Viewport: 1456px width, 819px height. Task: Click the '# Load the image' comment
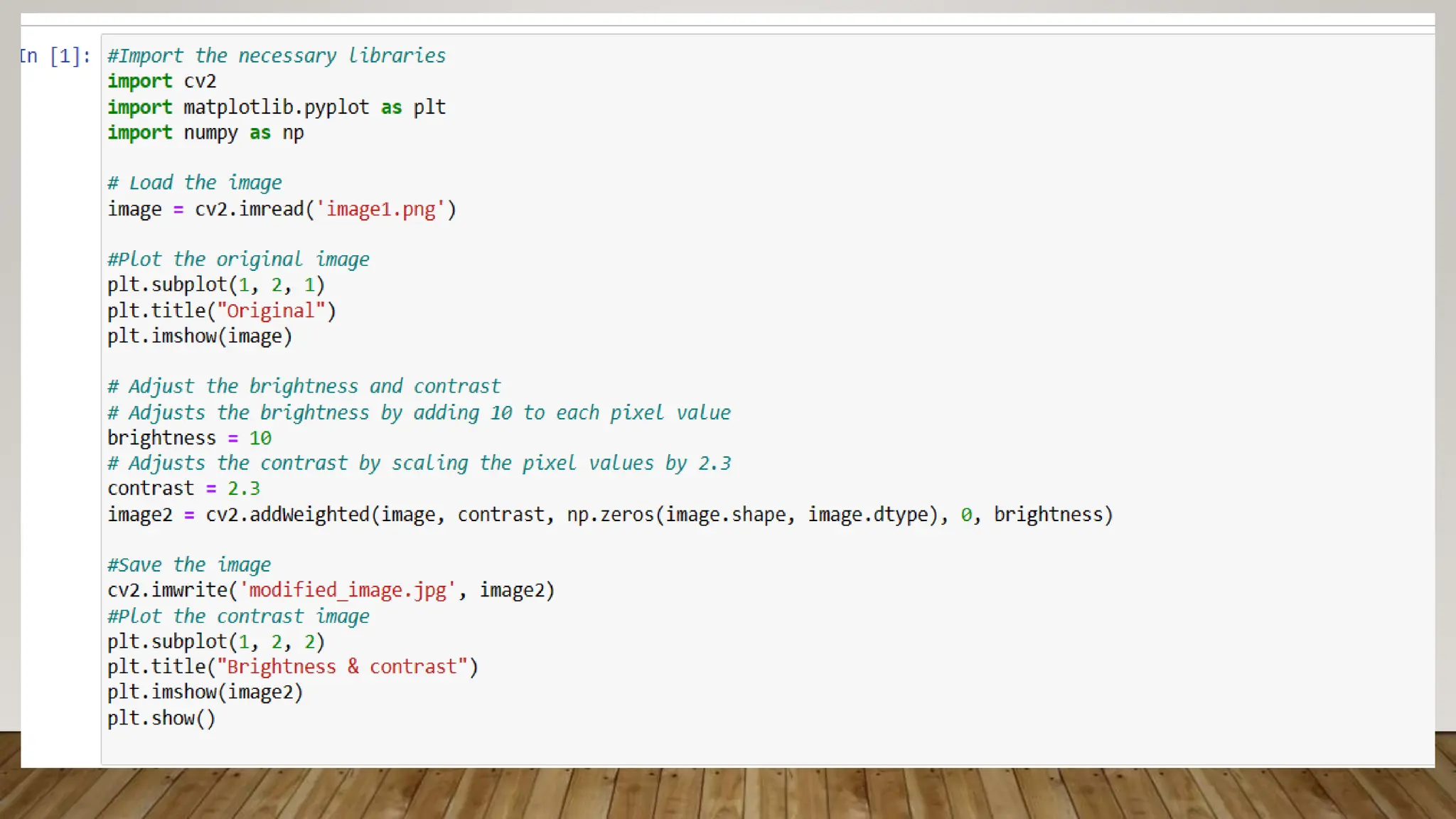coord(194,183)
